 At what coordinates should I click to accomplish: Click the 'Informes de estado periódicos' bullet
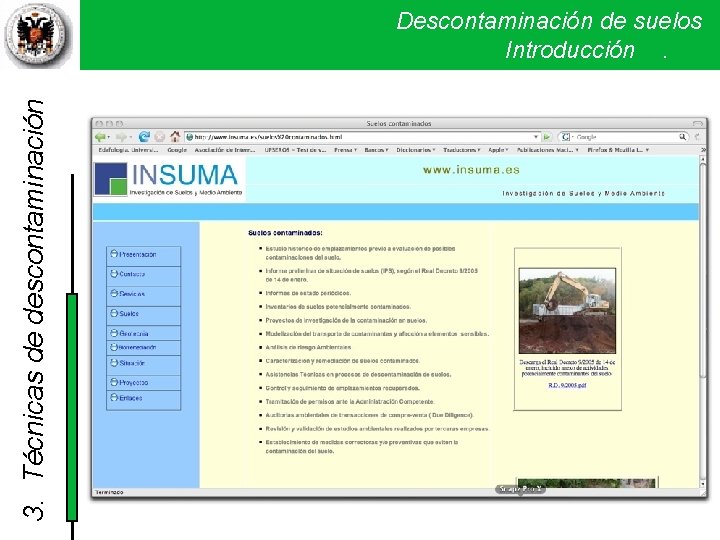coord(308,293)
